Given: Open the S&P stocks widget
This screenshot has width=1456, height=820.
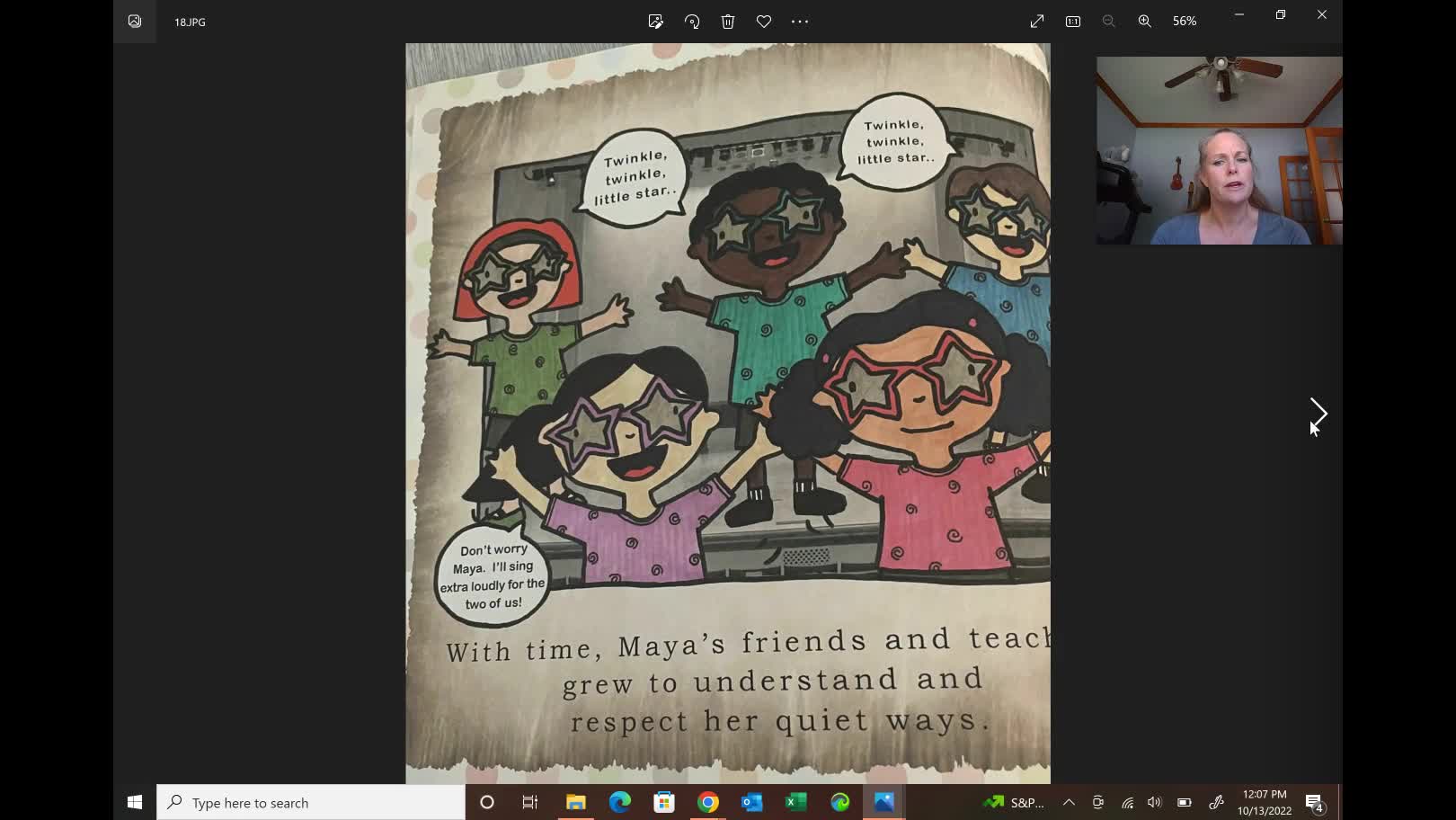Looking at the screenshot, I should (x=1014, y=802).
